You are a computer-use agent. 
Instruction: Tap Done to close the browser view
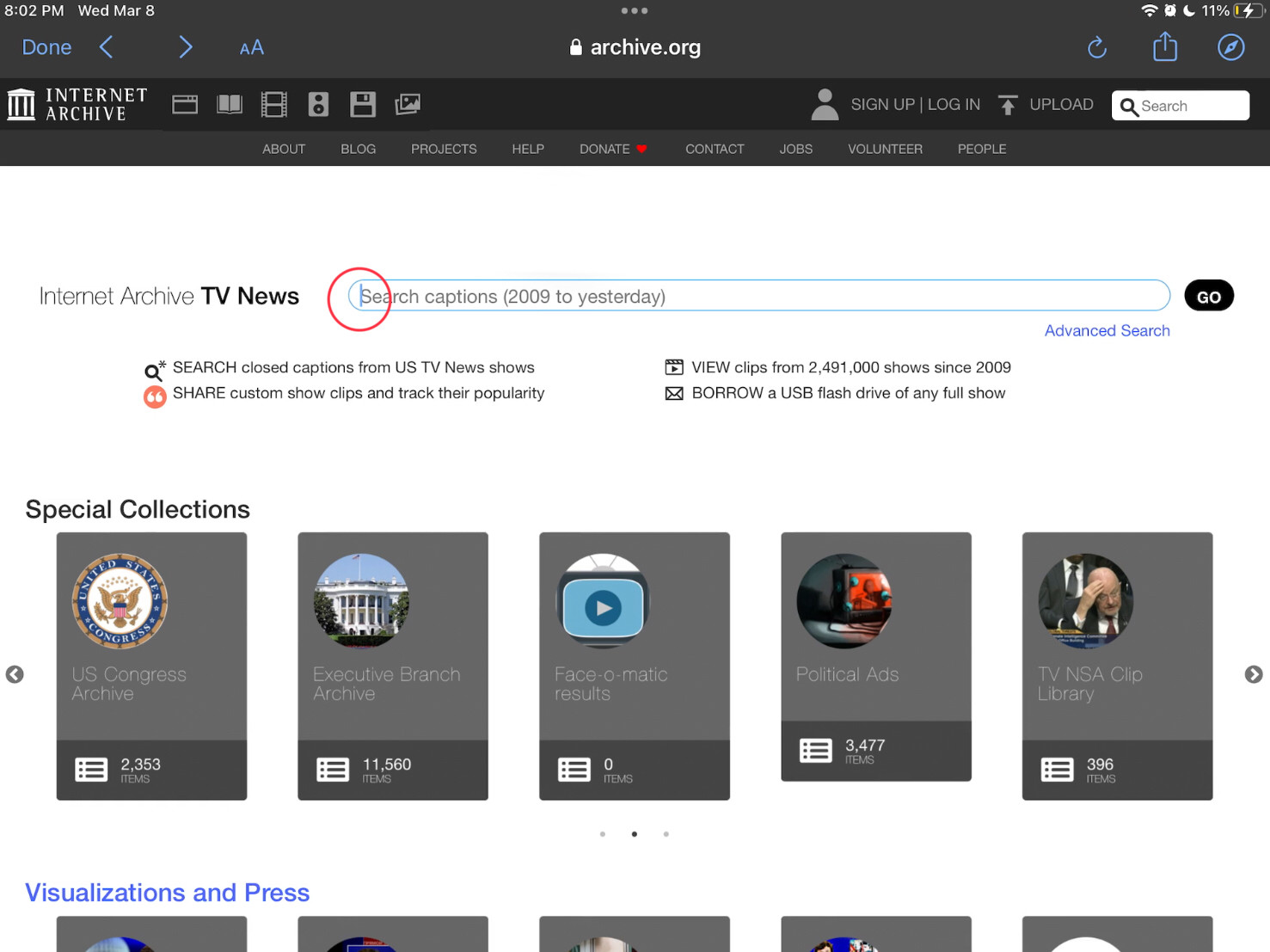46,47
